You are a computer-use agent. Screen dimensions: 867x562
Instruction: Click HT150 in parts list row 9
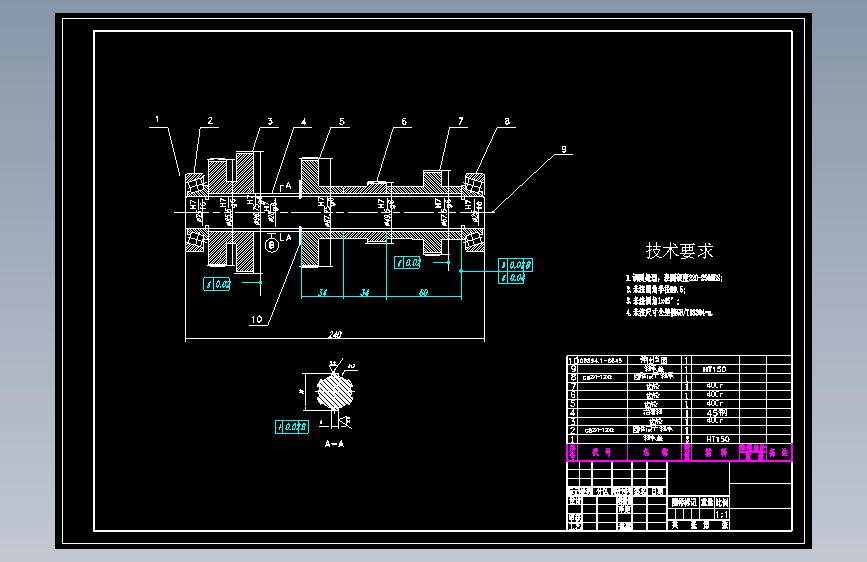[714, 369]
